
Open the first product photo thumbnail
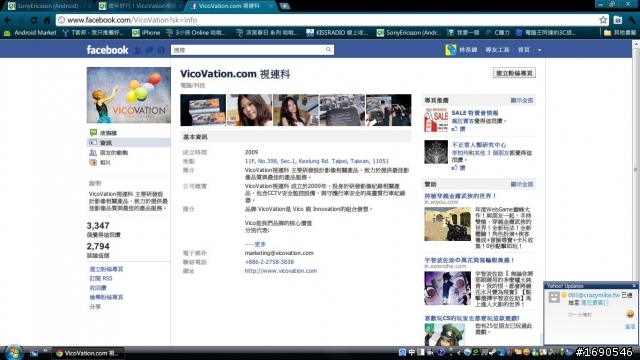tap(203, 110)
